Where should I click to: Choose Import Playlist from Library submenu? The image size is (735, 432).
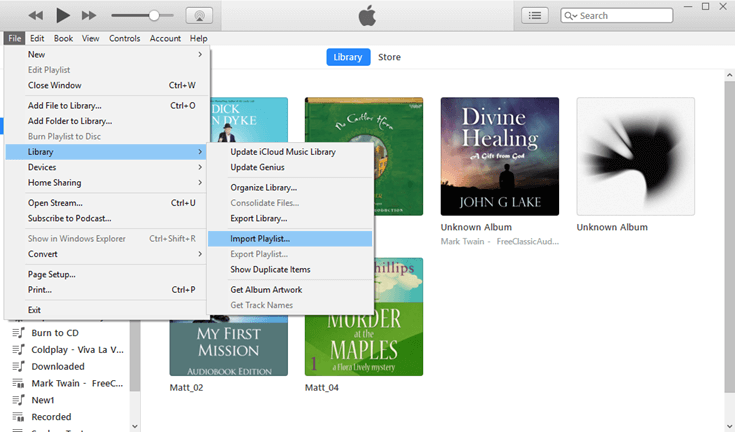click(274, 238)
